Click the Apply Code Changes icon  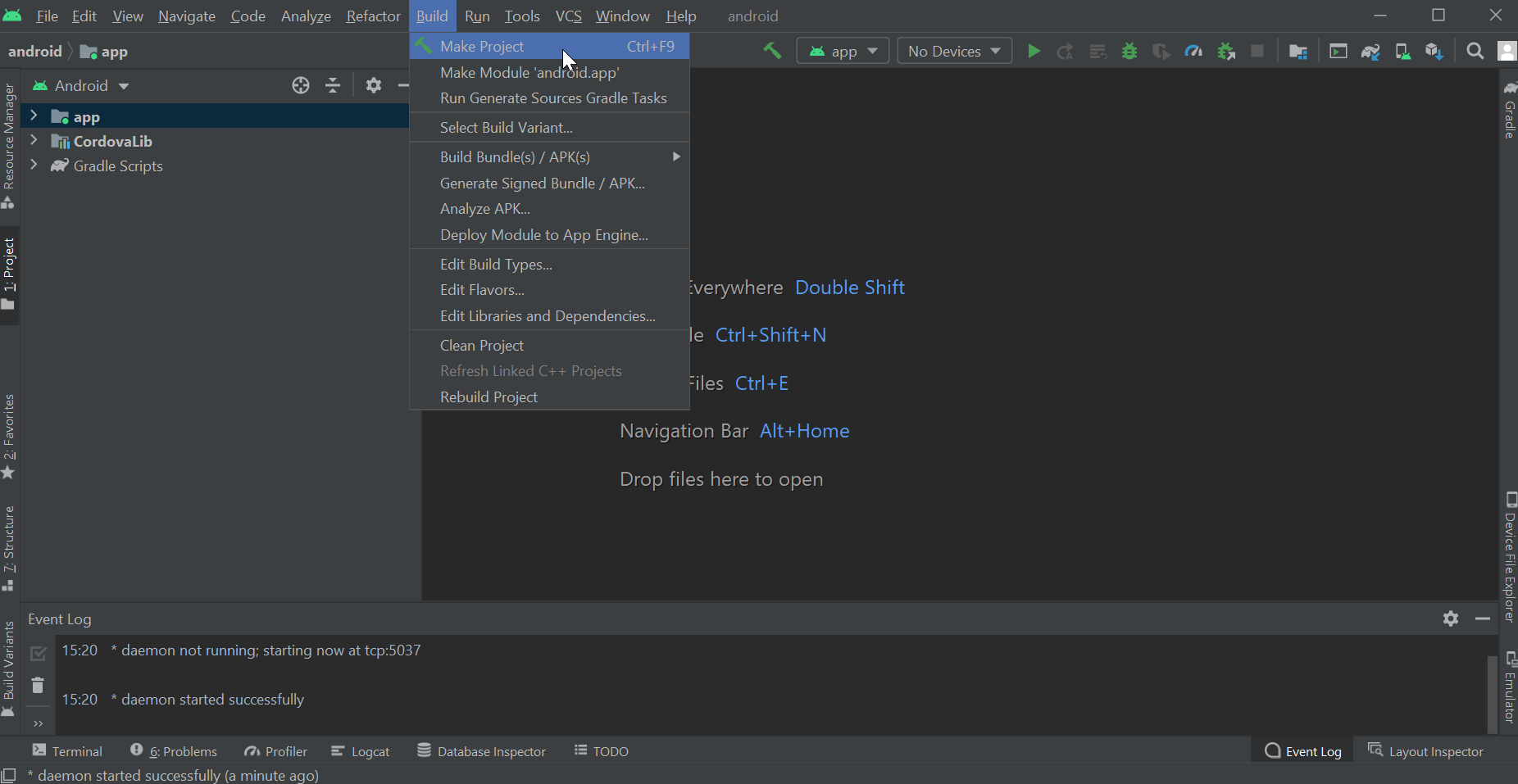1098,52
